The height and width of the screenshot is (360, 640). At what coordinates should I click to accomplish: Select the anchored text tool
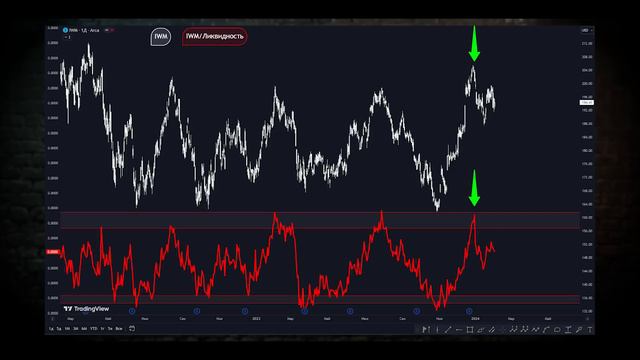click(569, 329)
